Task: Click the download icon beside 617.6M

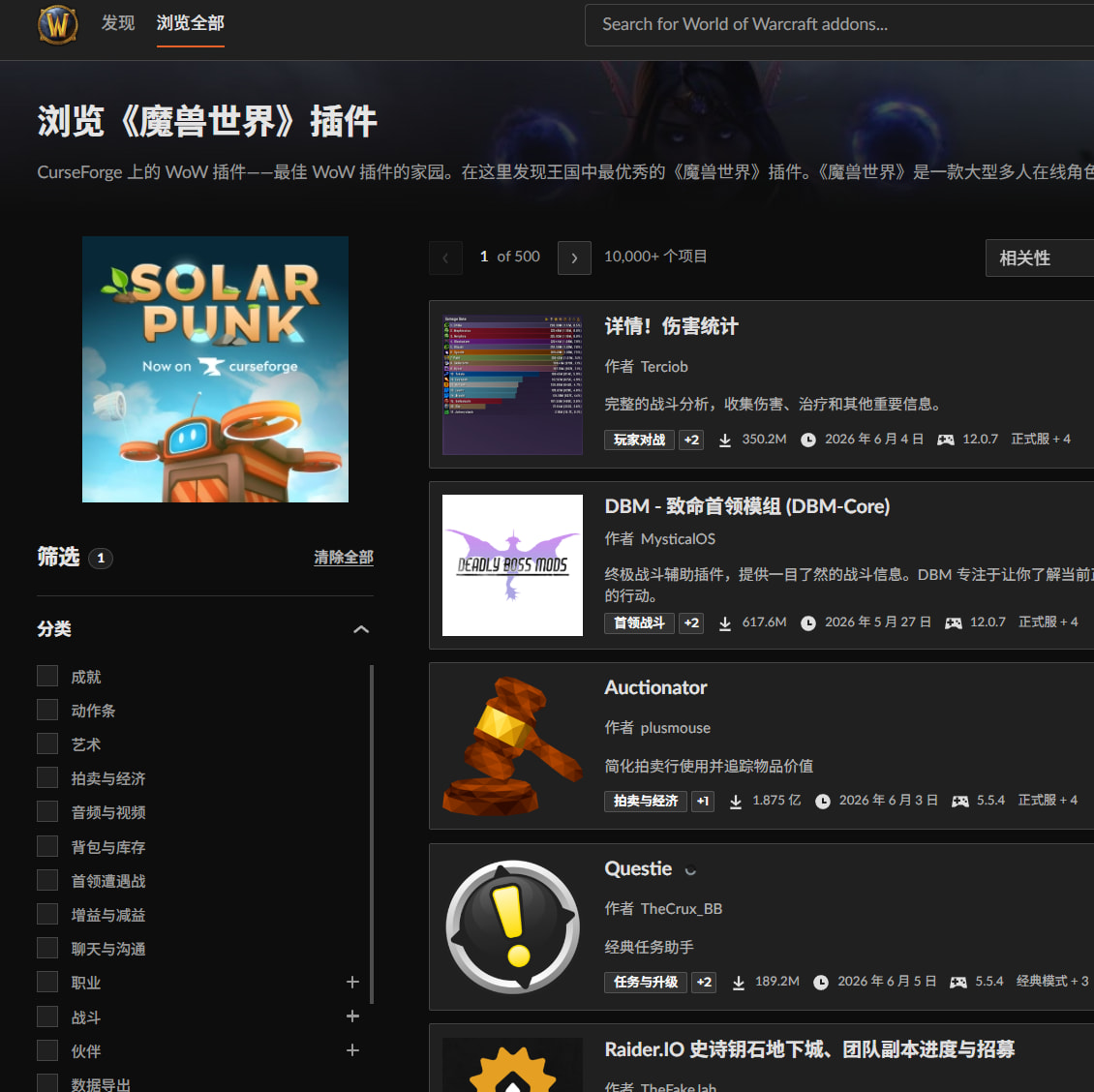Action: pyautogui.click(x=725, y=623)
